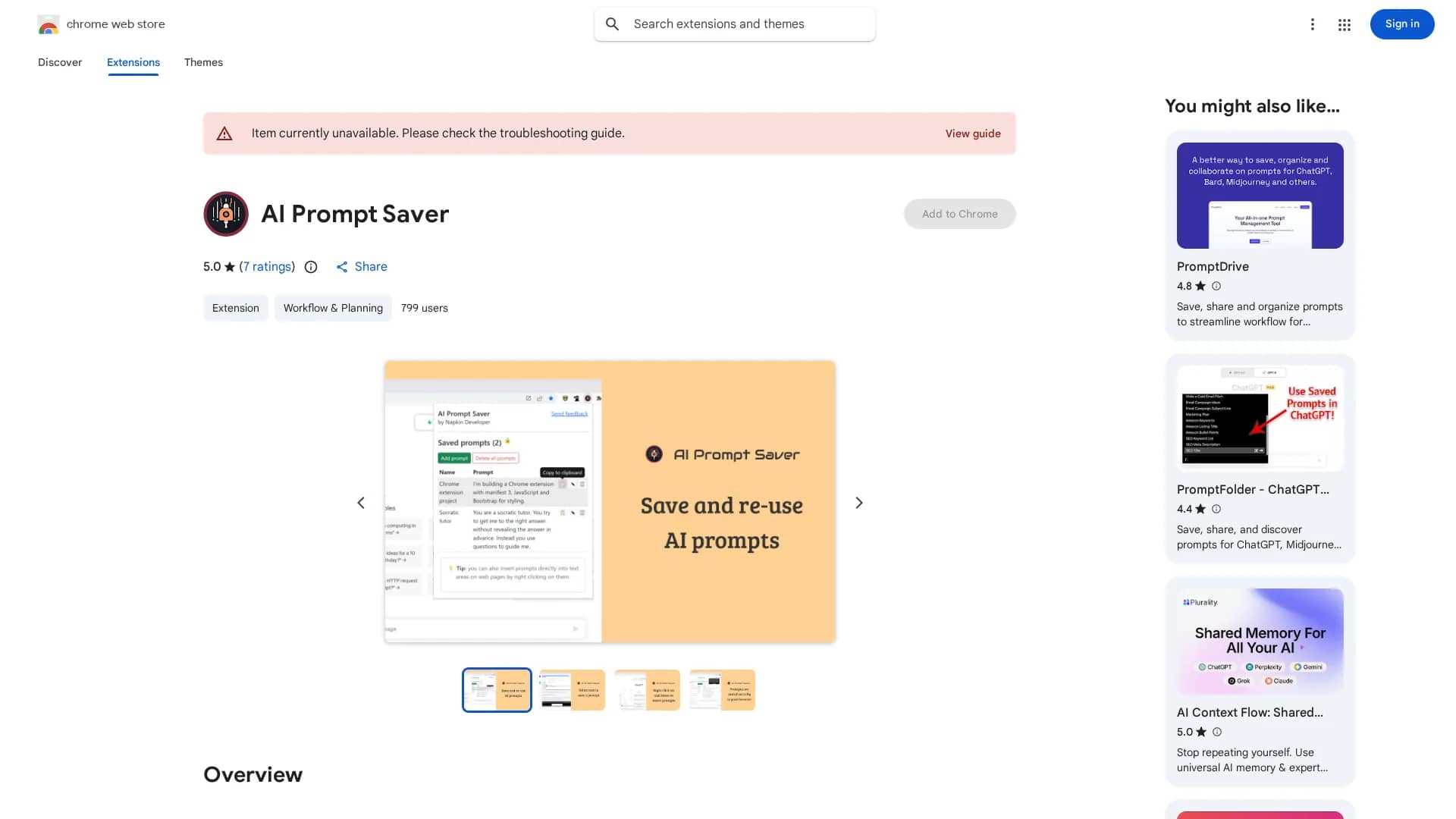This screenshot has width=1456, height=819.
Task: Click the PromptDrive title
Action: [x=1213, y=267]
